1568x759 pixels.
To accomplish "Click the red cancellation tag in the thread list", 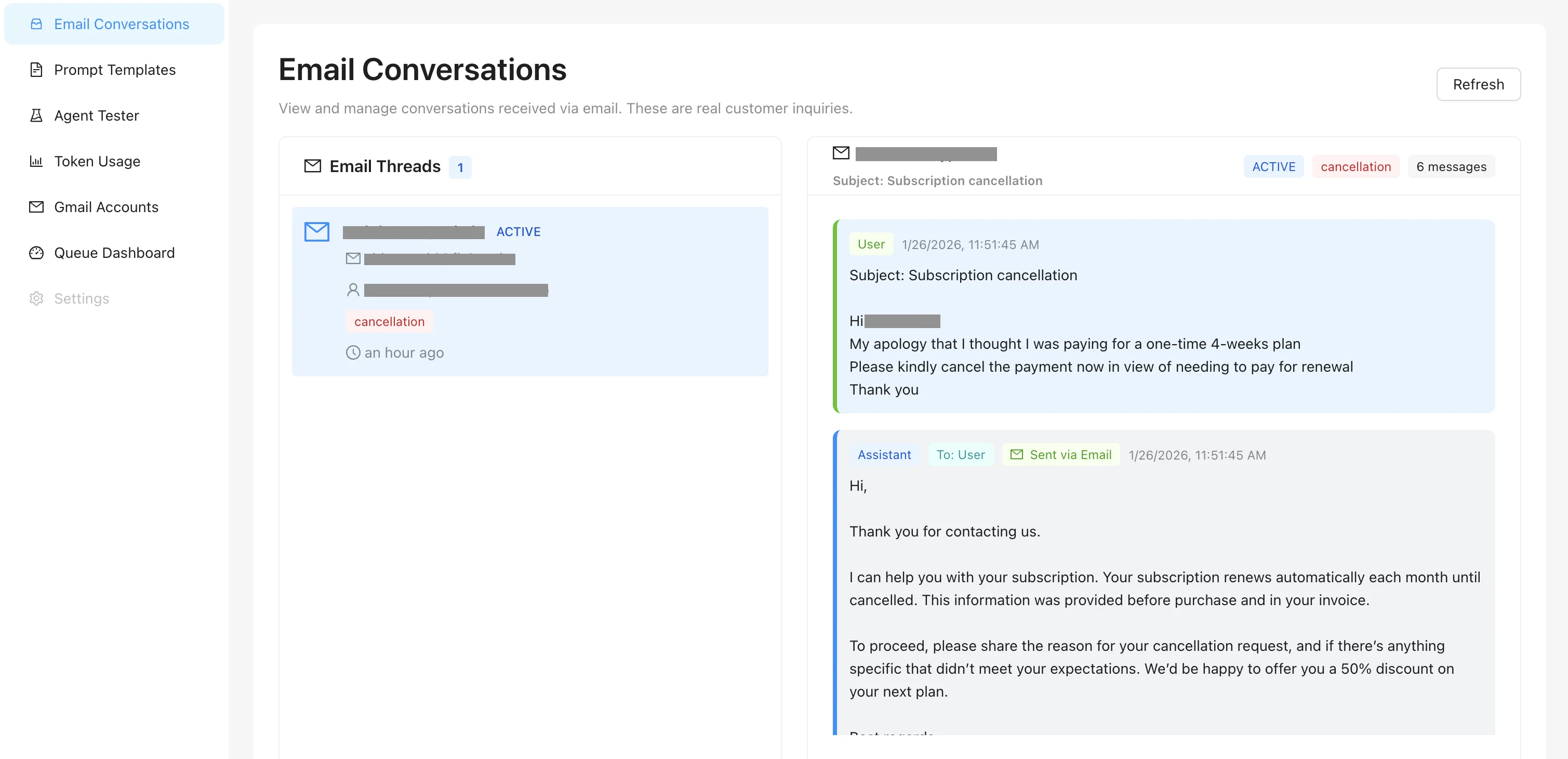I will pyautogui.click(x=389, y=321).
